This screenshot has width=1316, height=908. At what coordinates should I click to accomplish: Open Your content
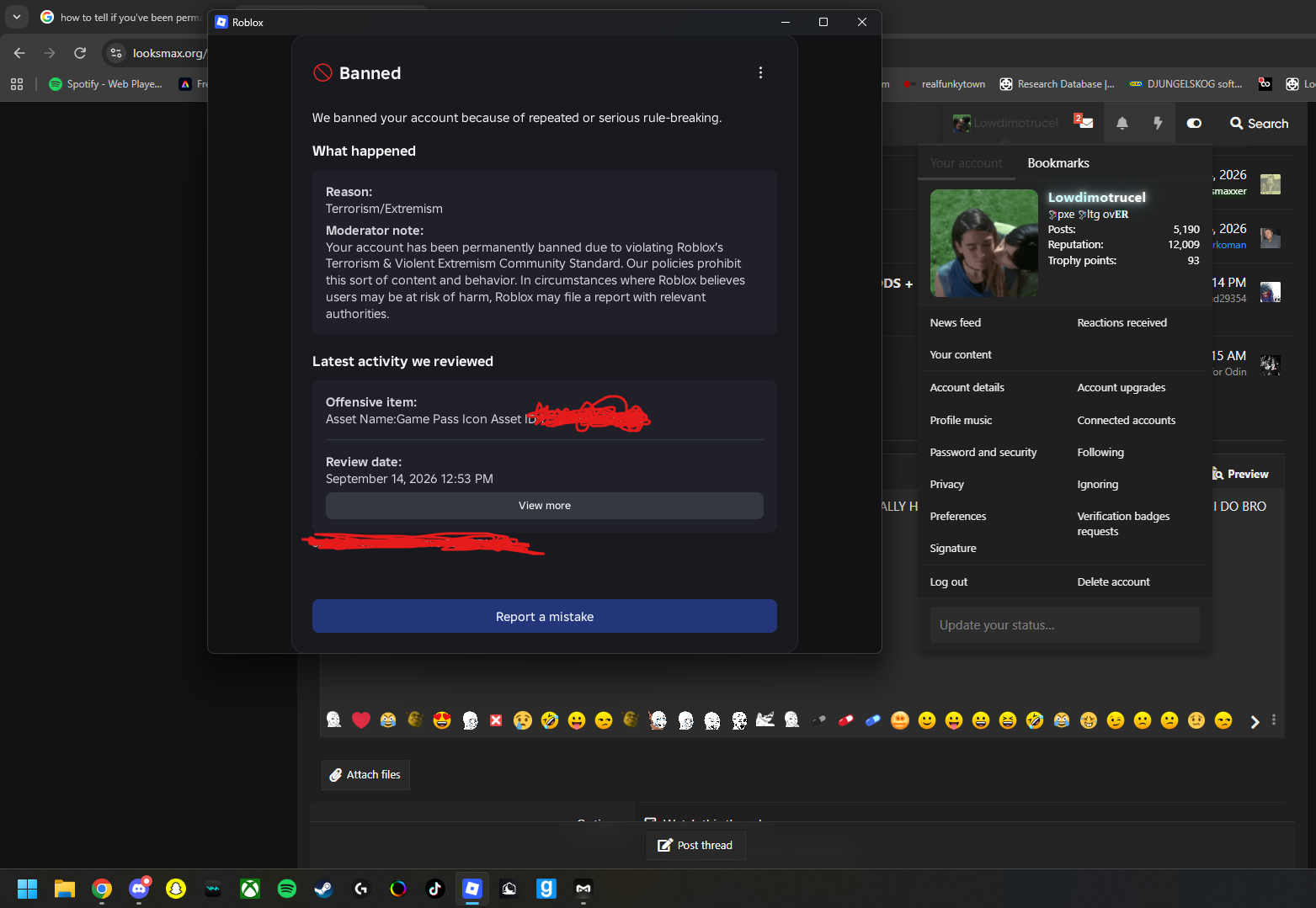coord(961,354)
